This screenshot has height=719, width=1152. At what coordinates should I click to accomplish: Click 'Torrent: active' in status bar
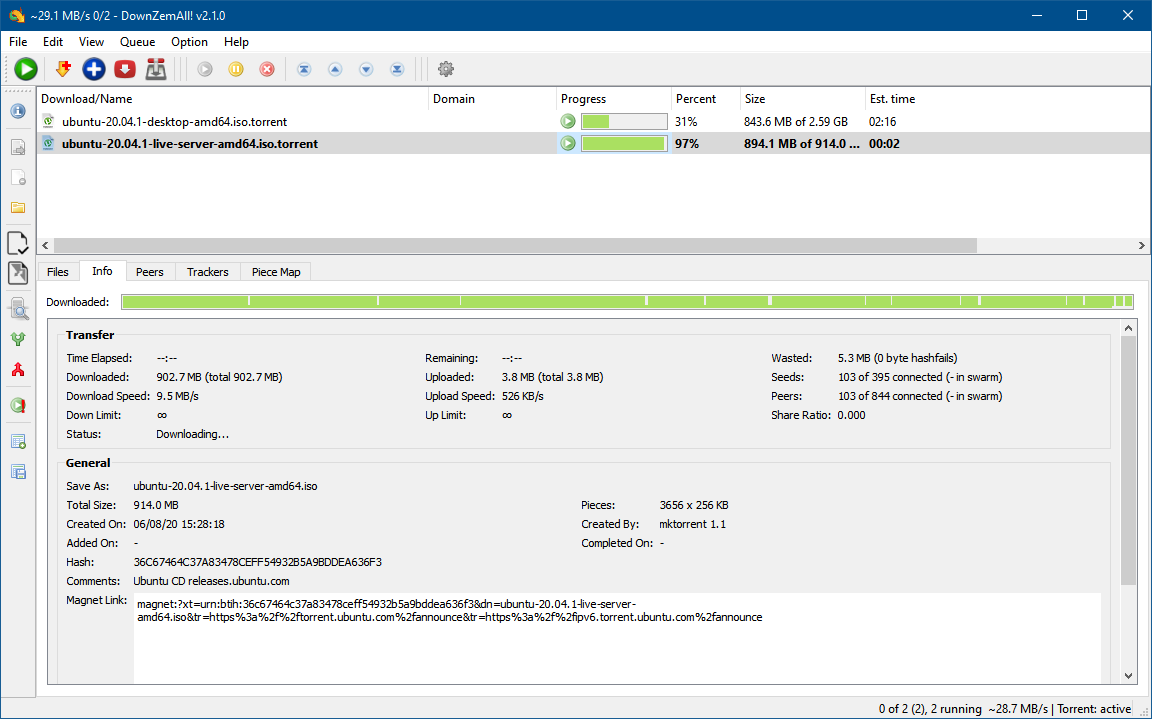click(x=1095, y=709)
